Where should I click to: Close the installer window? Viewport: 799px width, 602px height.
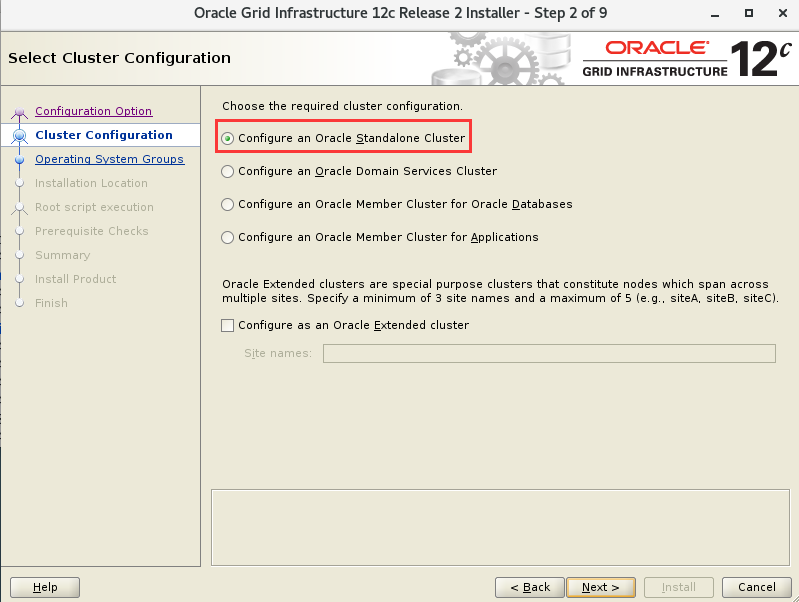[x=783, y=13]
